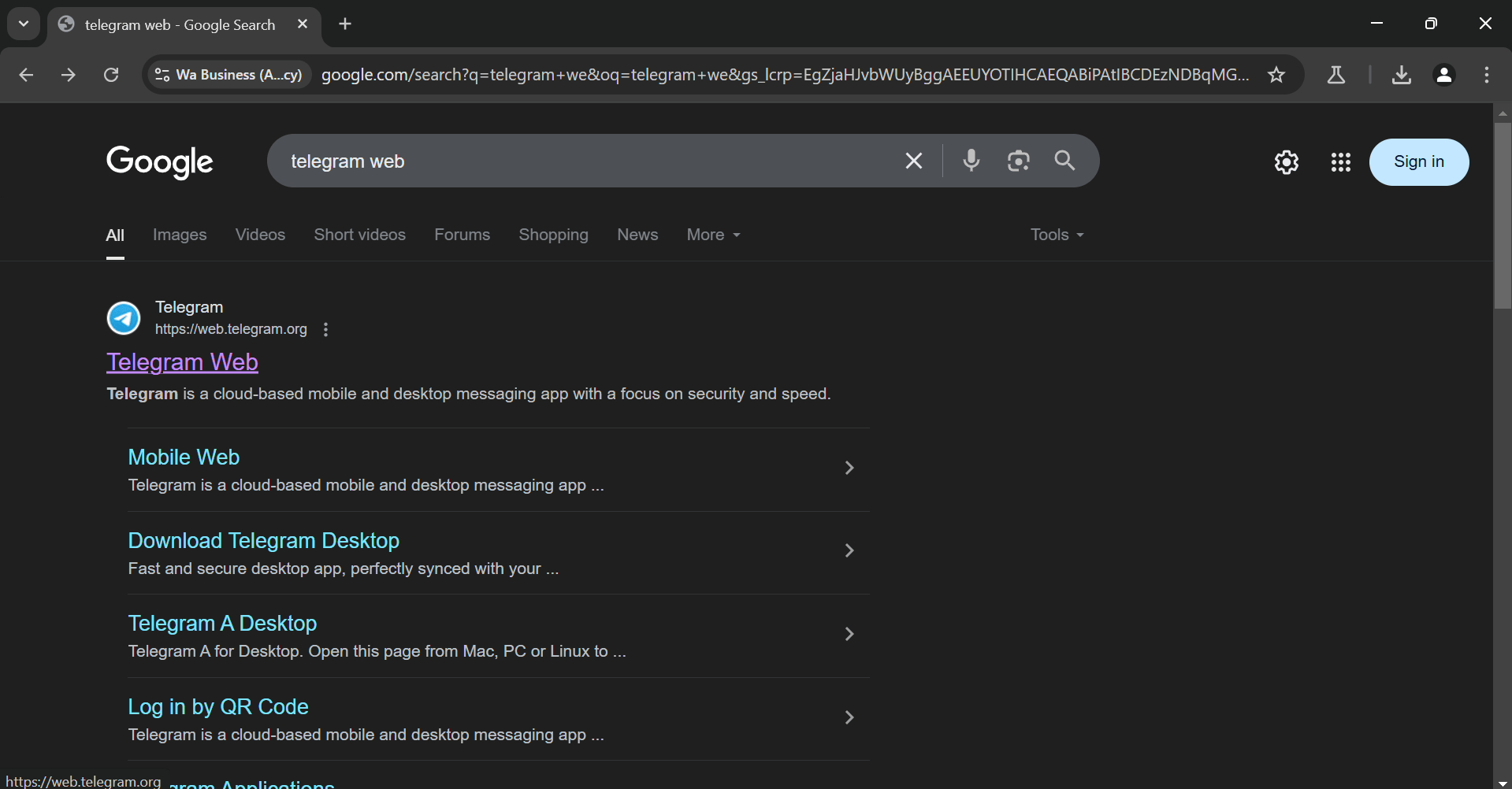
Task: Click the "Telegram" site name above the URL
Action: (189, 307)
